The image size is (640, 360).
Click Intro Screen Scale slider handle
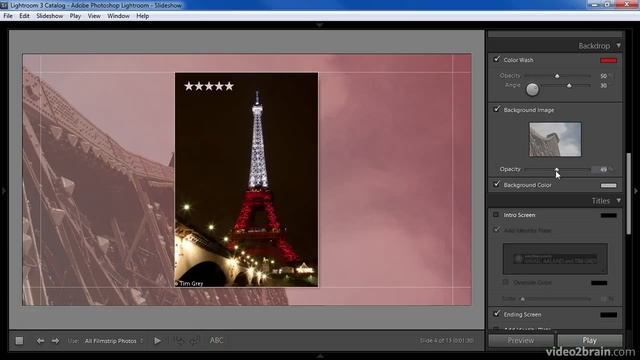522,299
